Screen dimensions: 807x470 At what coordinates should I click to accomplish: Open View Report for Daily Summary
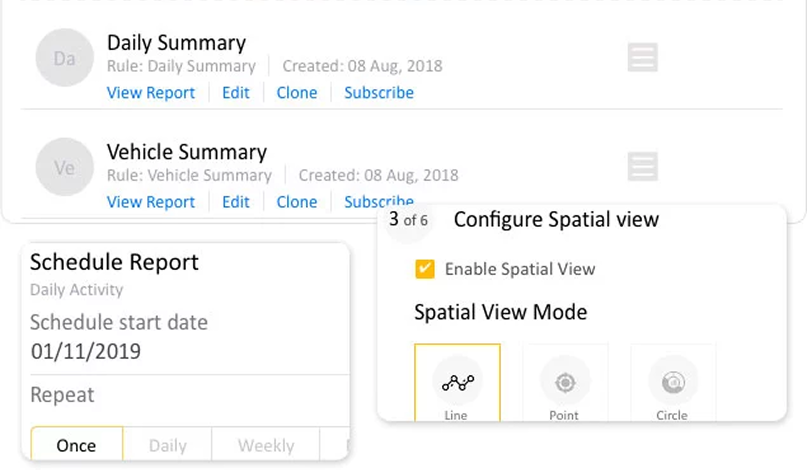coord(151,93)
